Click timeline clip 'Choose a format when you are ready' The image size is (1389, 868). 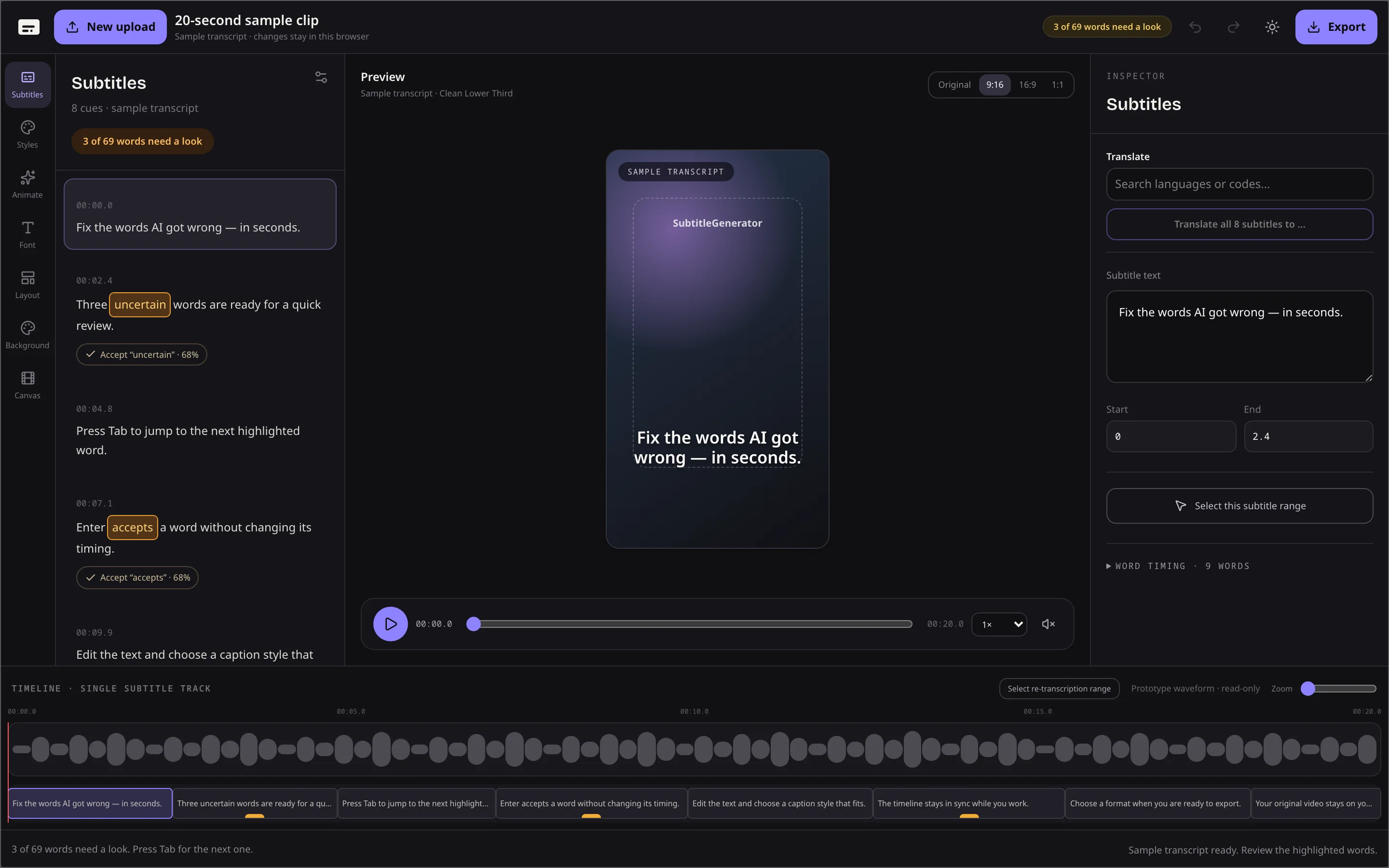1157,804
